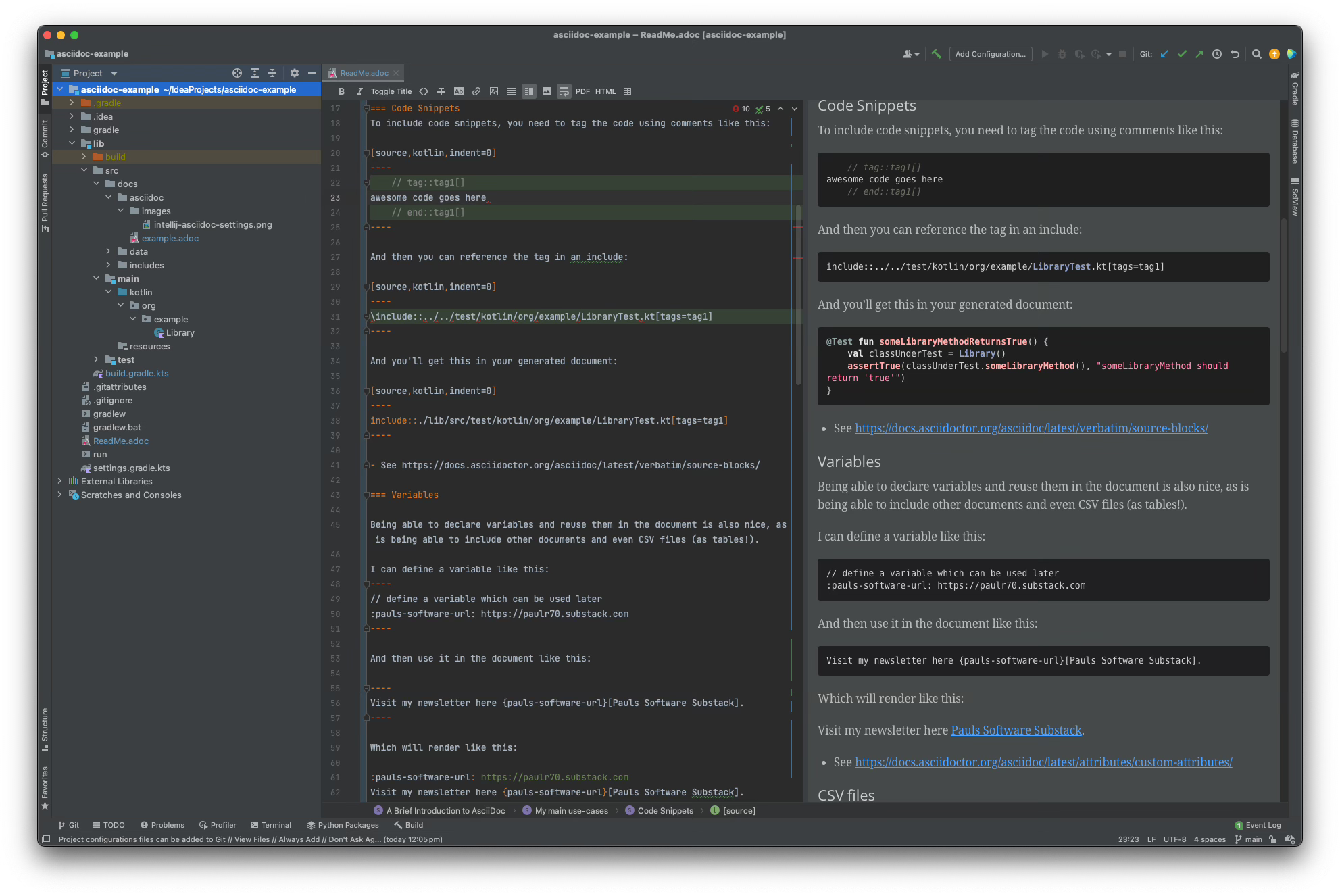
Task: Select the ReadMe.adoc editor tab
Action: tap(364, 73)
